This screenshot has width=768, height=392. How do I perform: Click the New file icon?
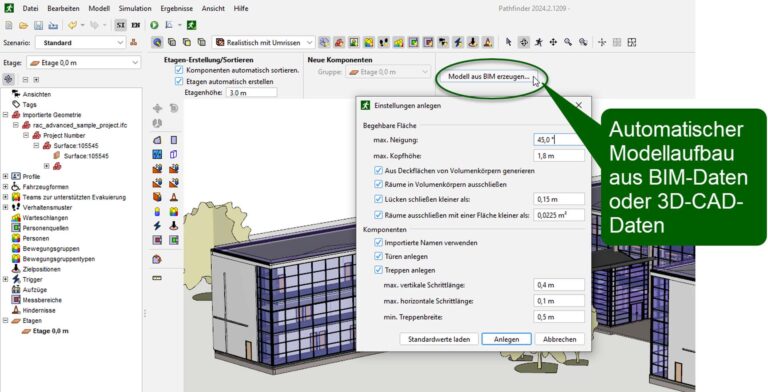pyautogui.click(x=8, y=25)
